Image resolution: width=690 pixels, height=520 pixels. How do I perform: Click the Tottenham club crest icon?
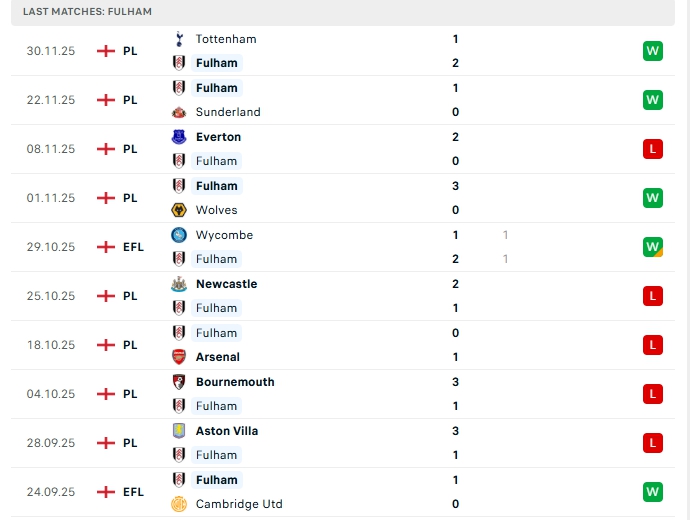click(x=179, y=39)
